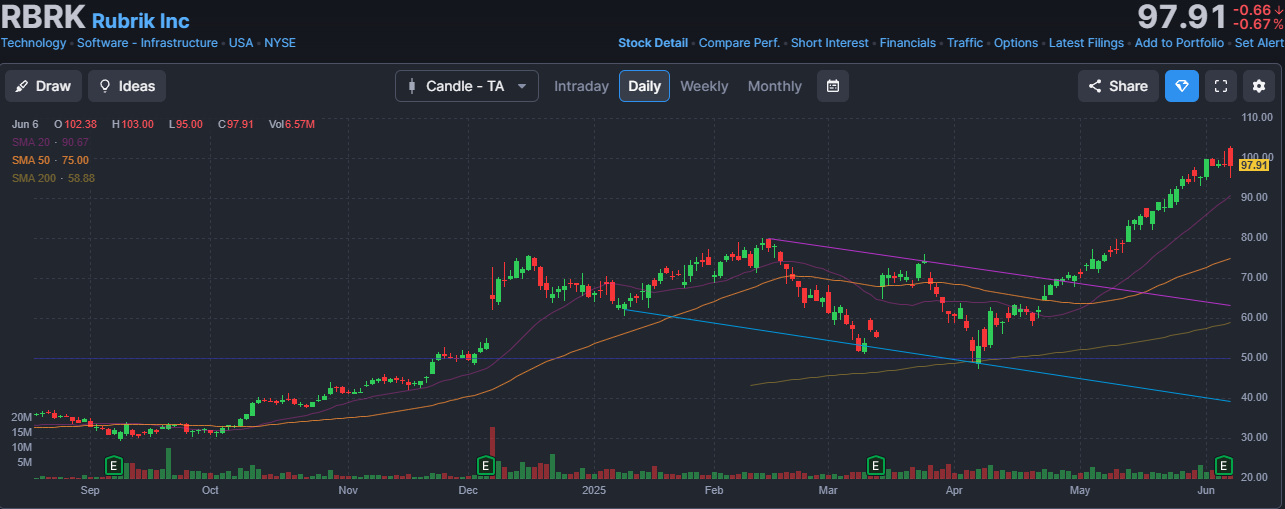
Task: Open the Draw tool
Action: 43,86
